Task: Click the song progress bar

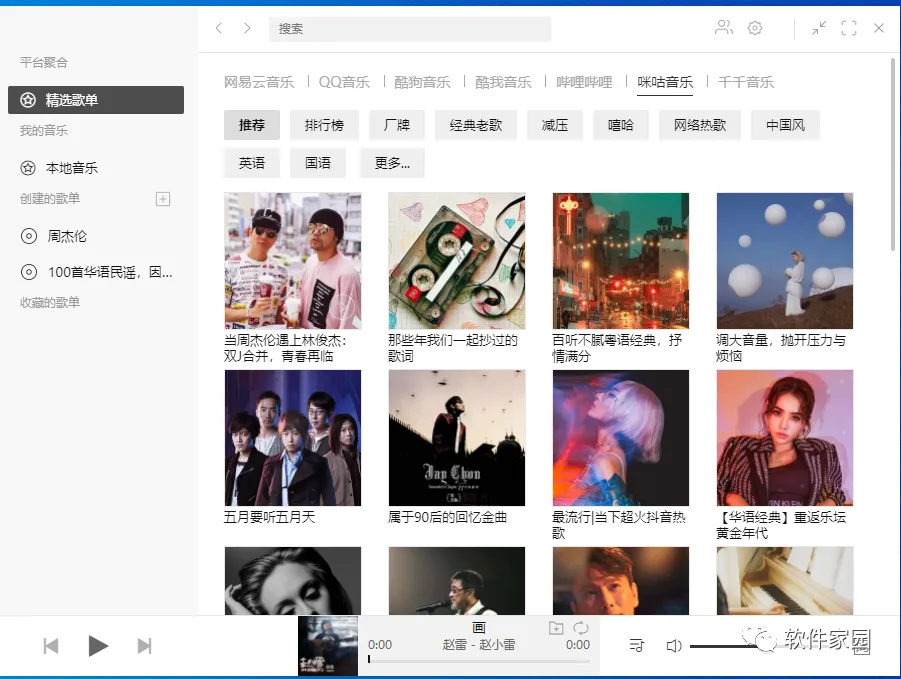Action: 479,661
